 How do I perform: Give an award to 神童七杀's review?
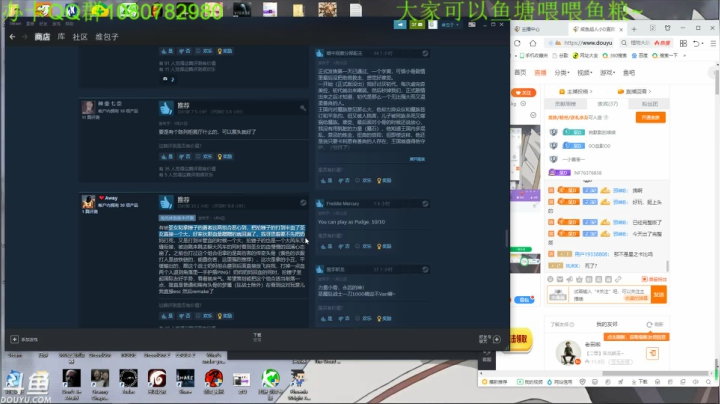pos(225,157)
